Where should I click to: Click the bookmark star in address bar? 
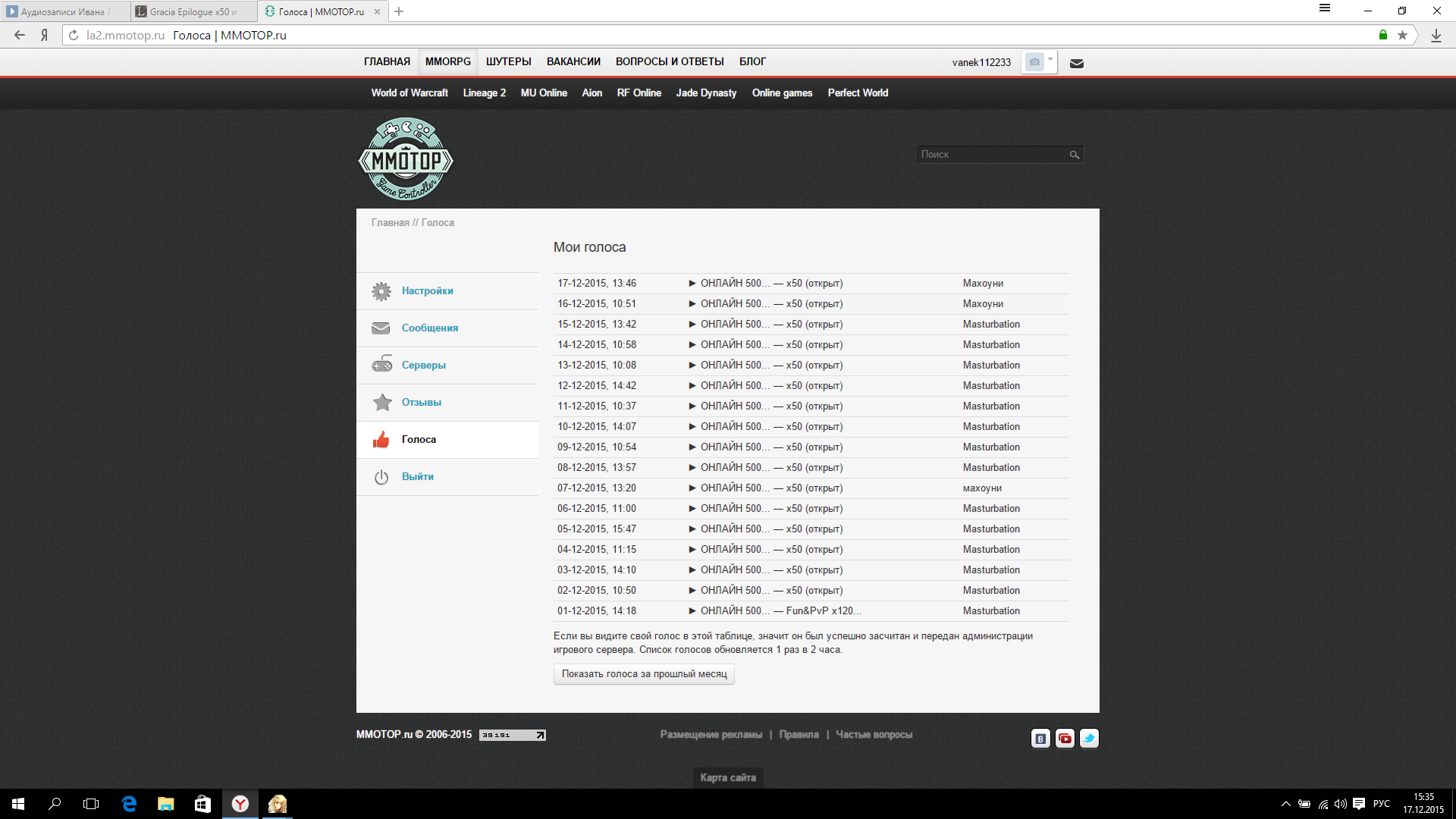(1402, 36)
